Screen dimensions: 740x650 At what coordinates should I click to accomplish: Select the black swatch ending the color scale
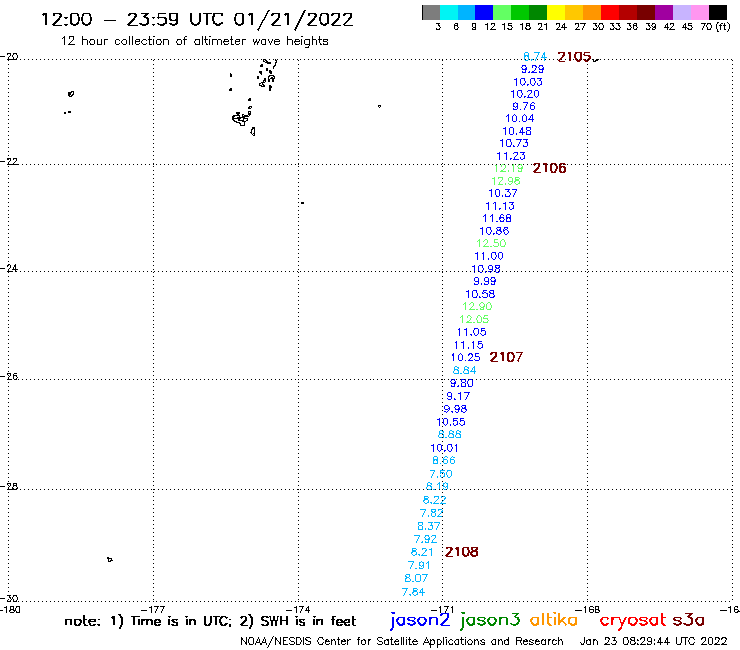tap(718, 12)
